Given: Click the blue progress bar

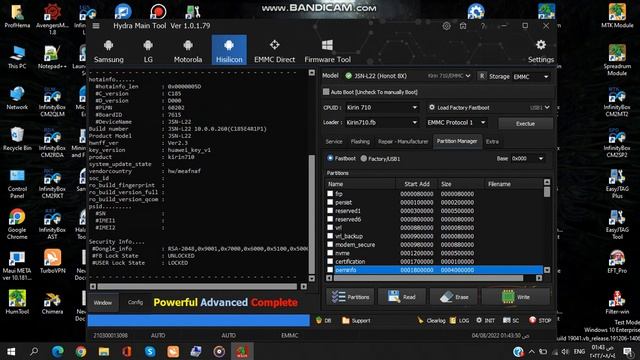Looking at the screenshot, I should (x=198, y=320).
